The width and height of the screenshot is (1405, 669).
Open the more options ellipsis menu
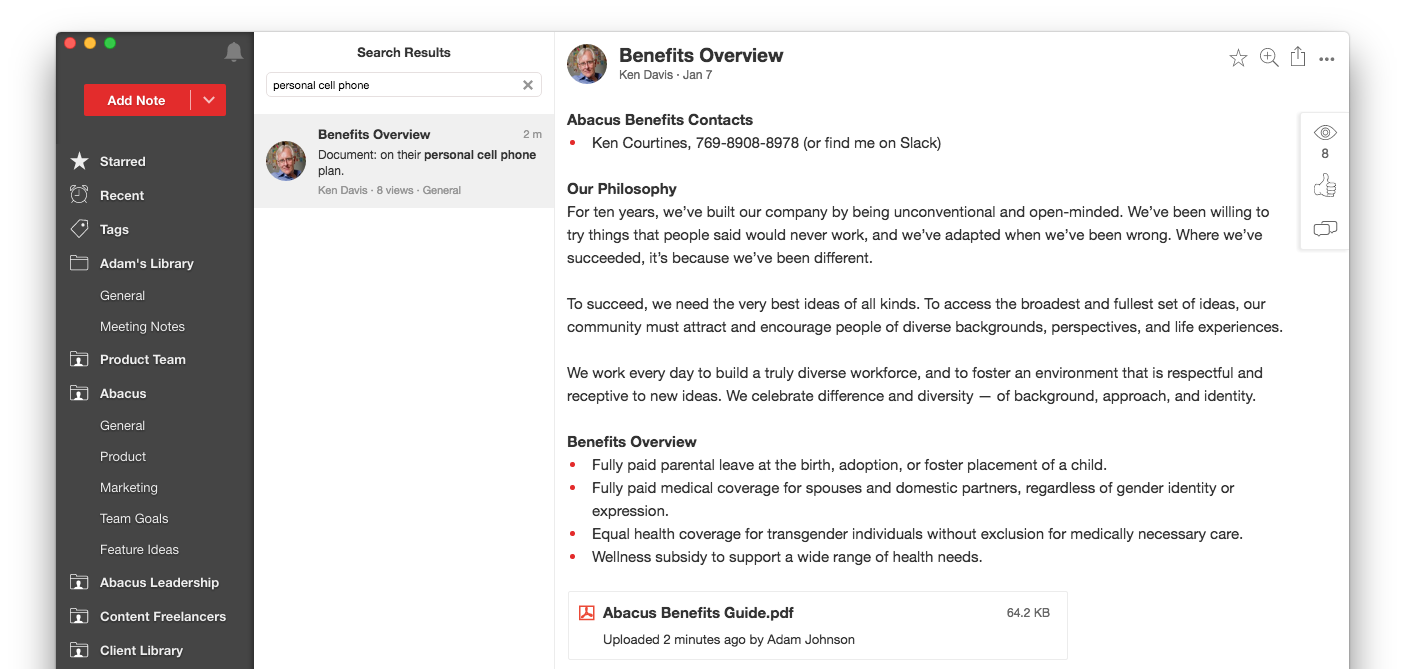click(1327, 59)
